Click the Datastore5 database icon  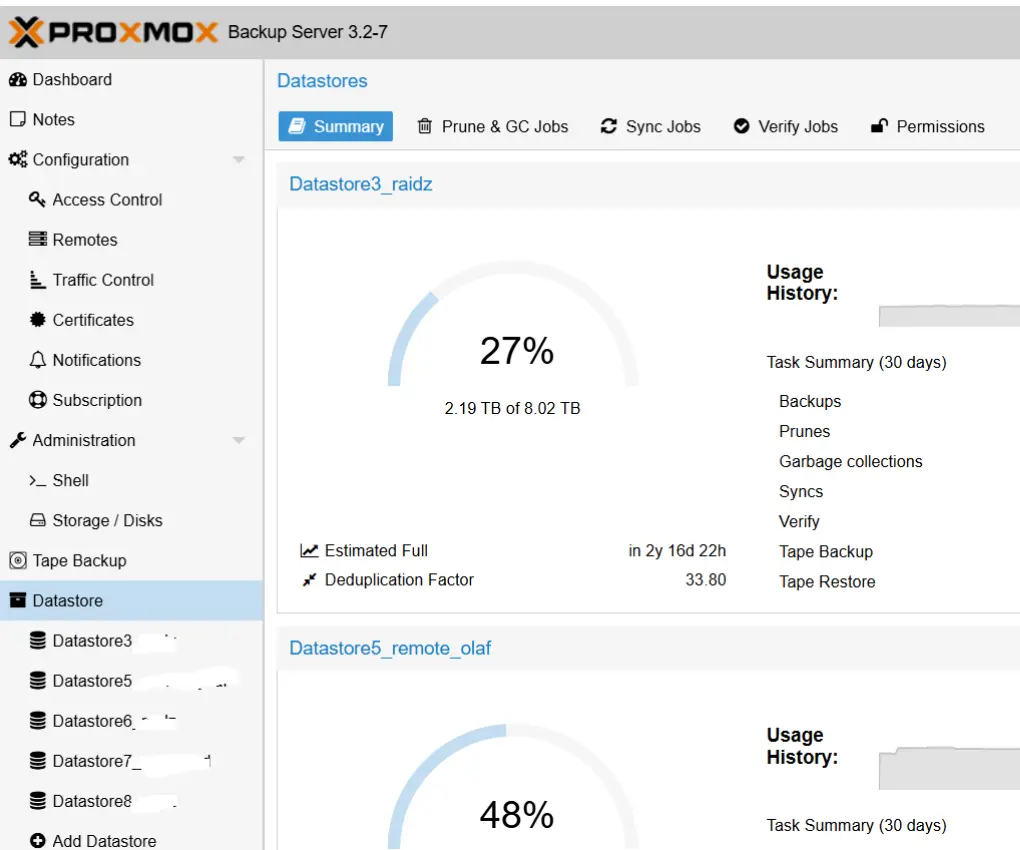pos(38,681)
